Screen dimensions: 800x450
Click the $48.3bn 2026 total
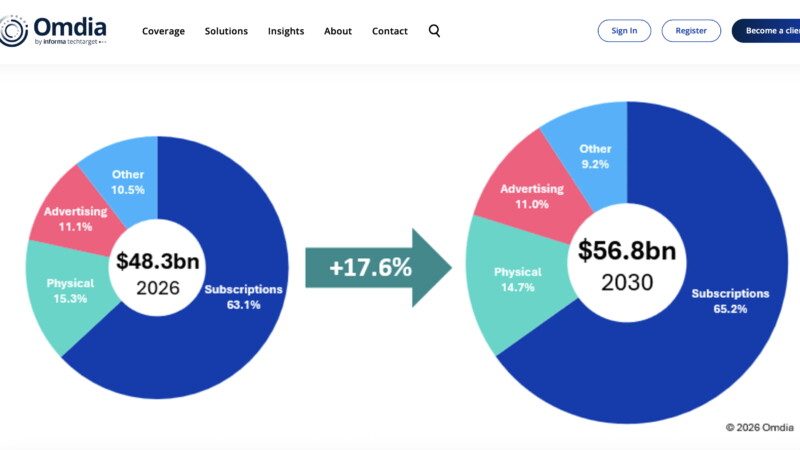[x=158, y=272]
